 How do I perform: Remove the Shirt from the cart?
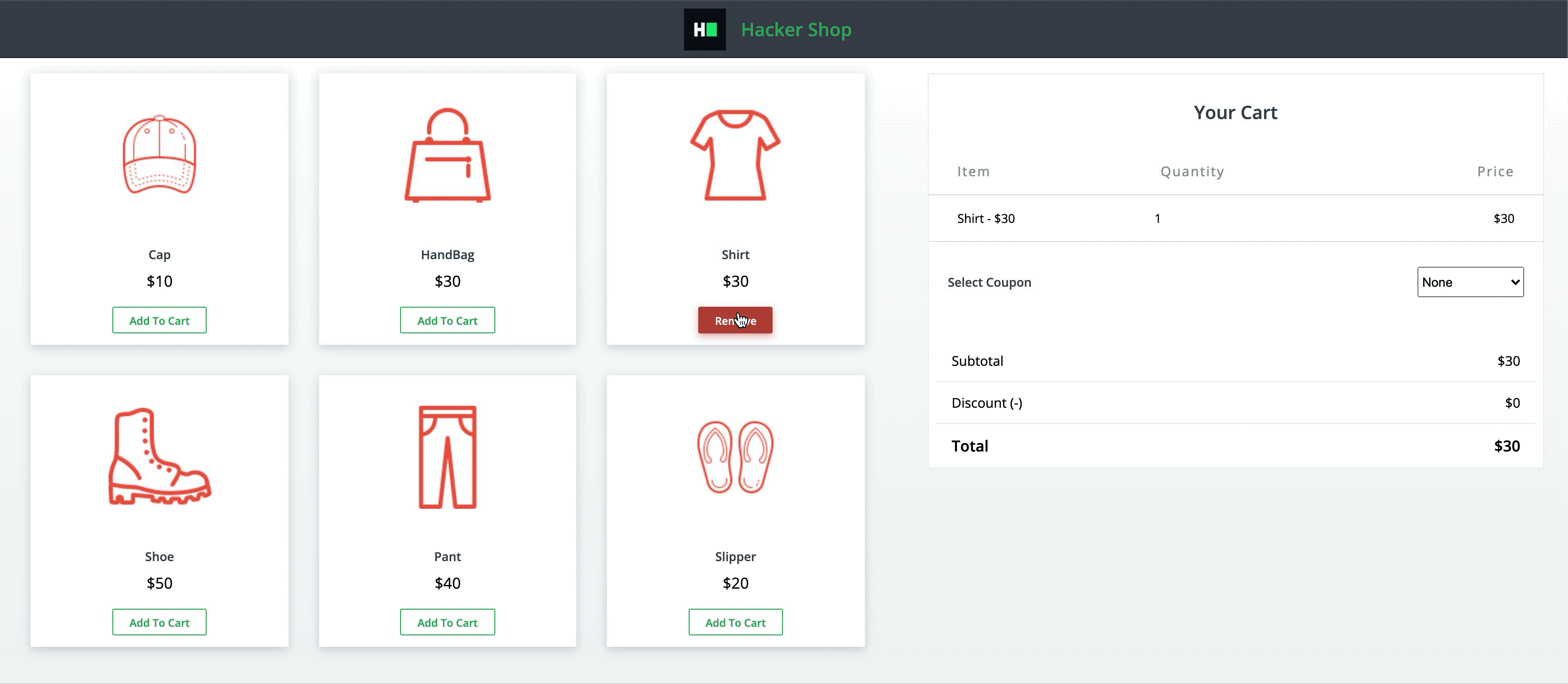[x=735, y=320]
